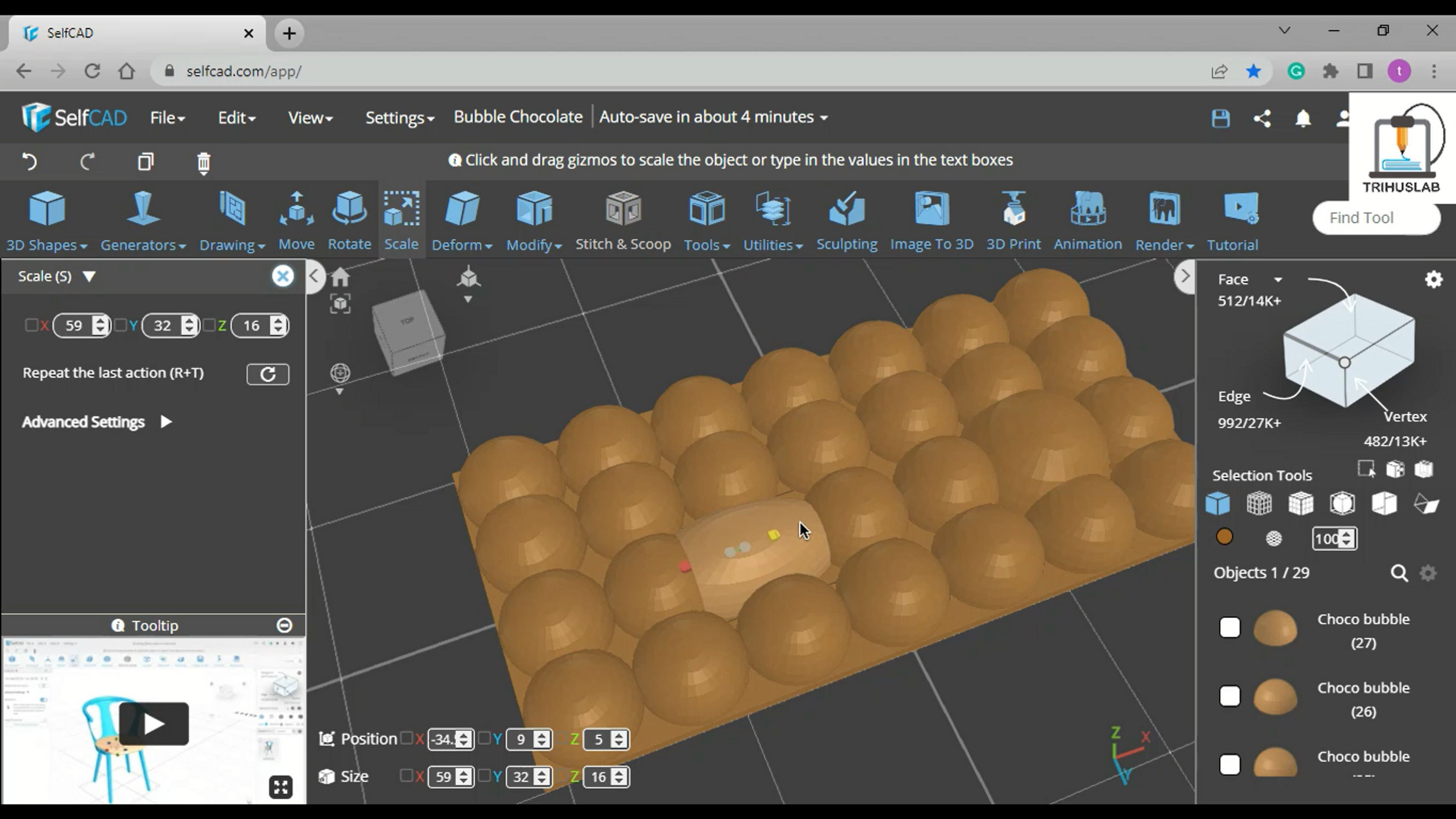1456x819 pixels.
Task: Open the Render tool
Action: pos(1164,221)
